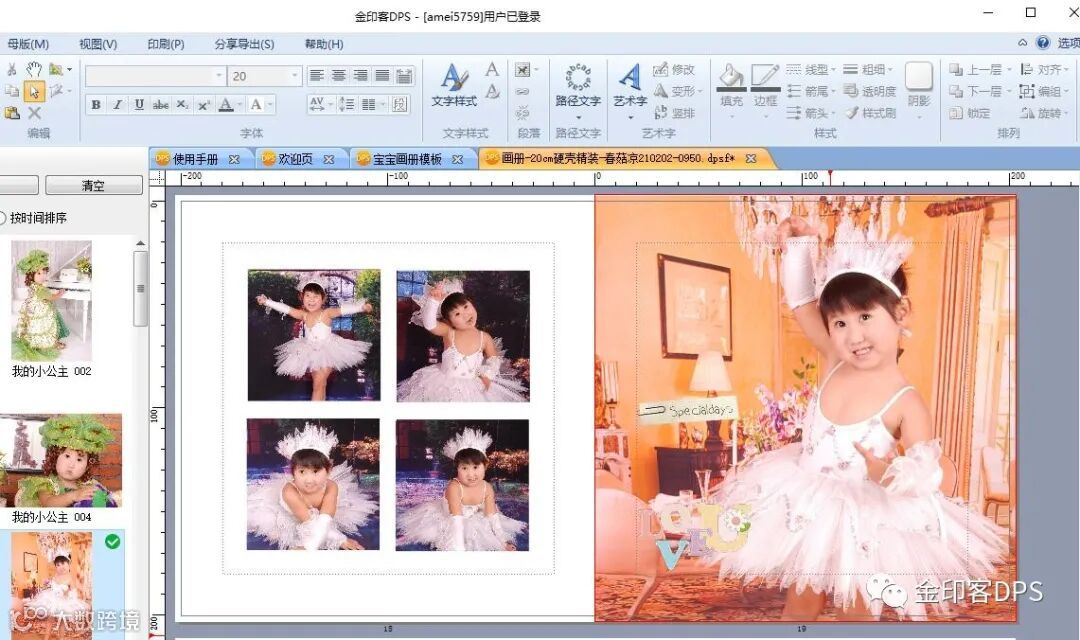
Task: Toggle italic formatting
Action: coord(117,105)
